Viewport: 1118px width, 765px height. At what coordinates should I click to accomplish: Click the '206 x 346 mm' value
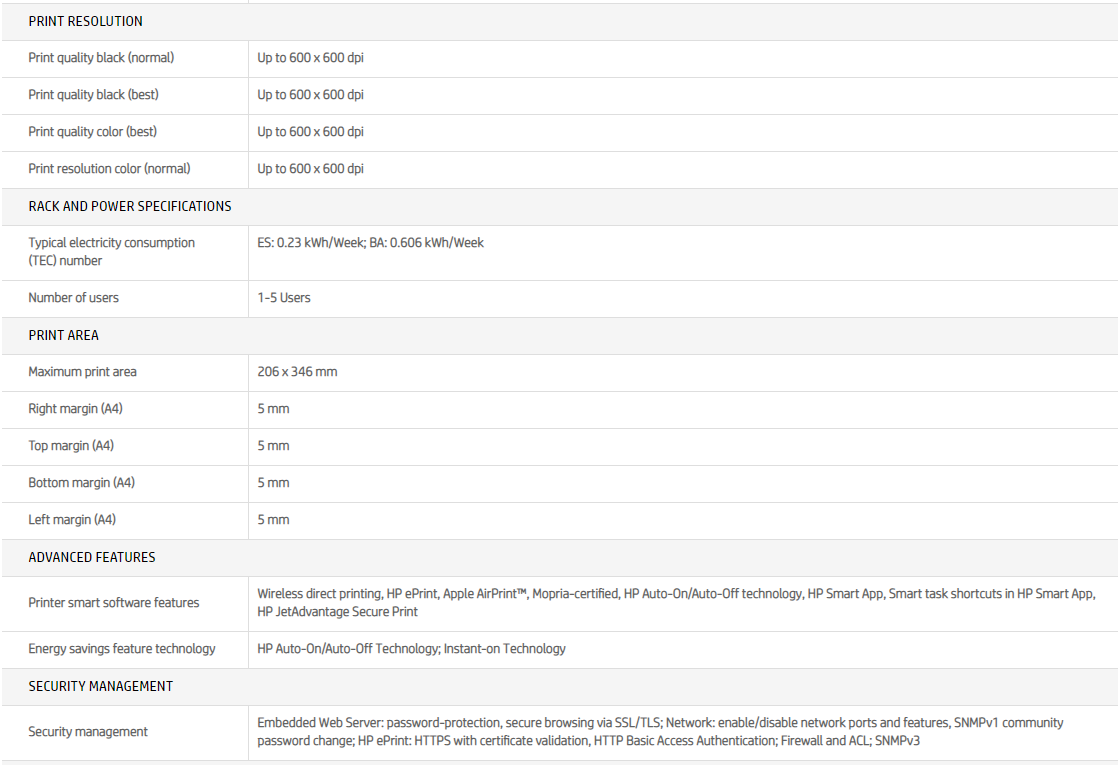pyautogui.click(x=297, y=372)
